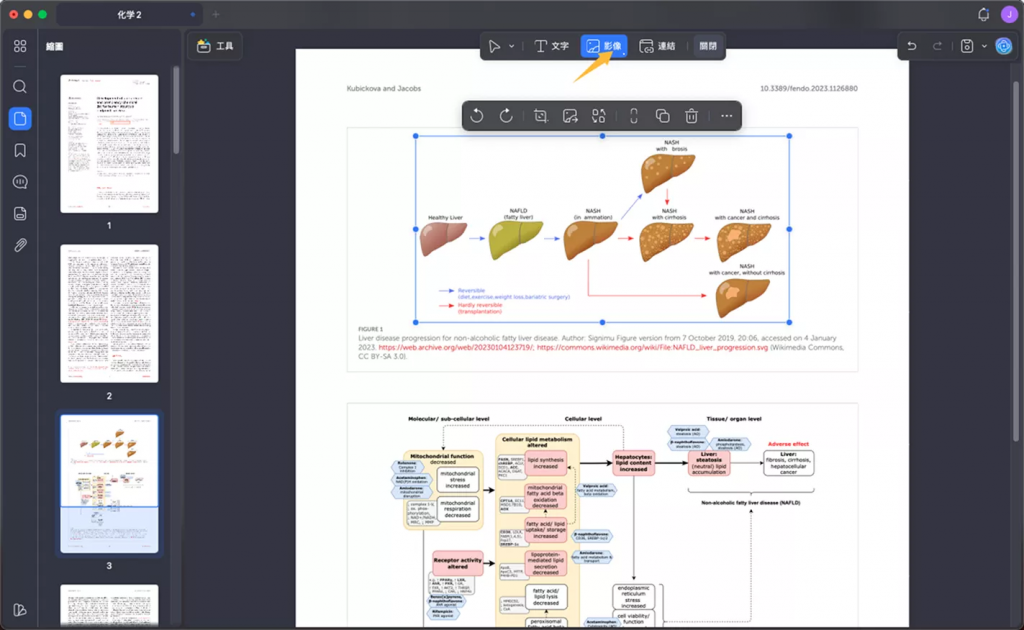Click the DOI 10.3389/fendo.2023.1126880 text
Image resolution: width=1024 pixels, height=630 pixels.
(808, 88)
